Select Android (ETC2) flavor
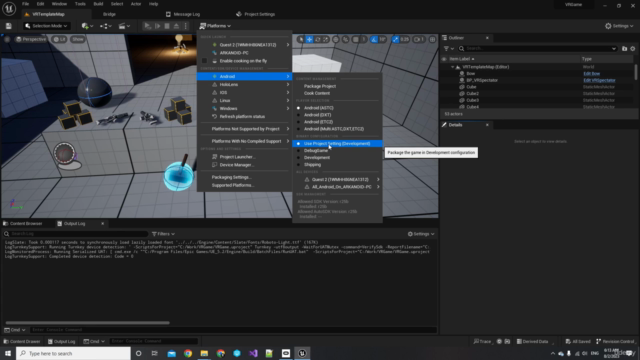This screenshot has width=640, height=360. [x=318, y=122]
